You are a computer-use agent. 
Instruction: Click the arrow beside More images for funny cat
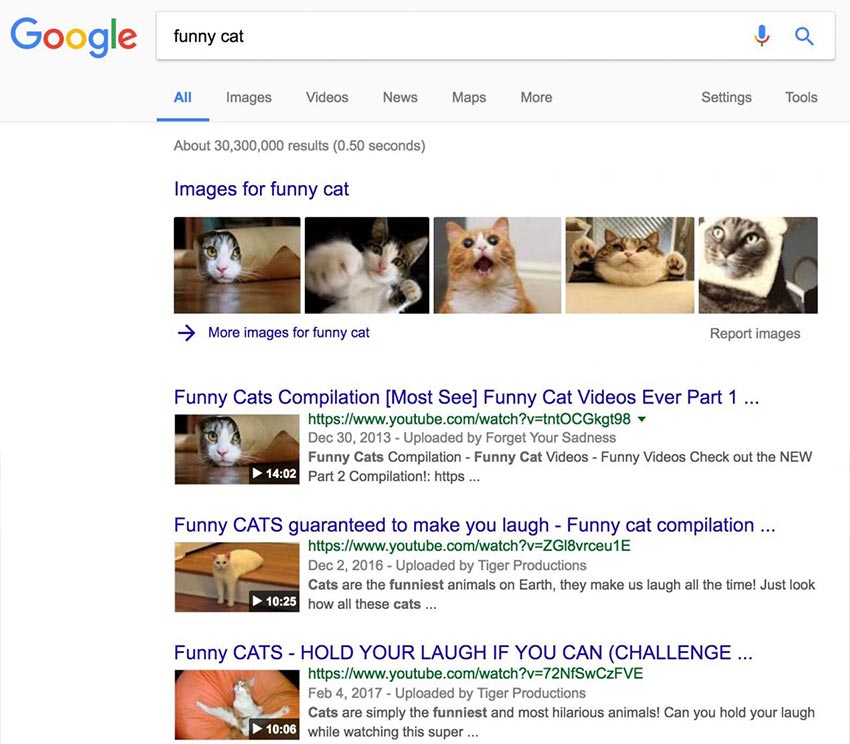pyautogui.click(x=186, y=332)
